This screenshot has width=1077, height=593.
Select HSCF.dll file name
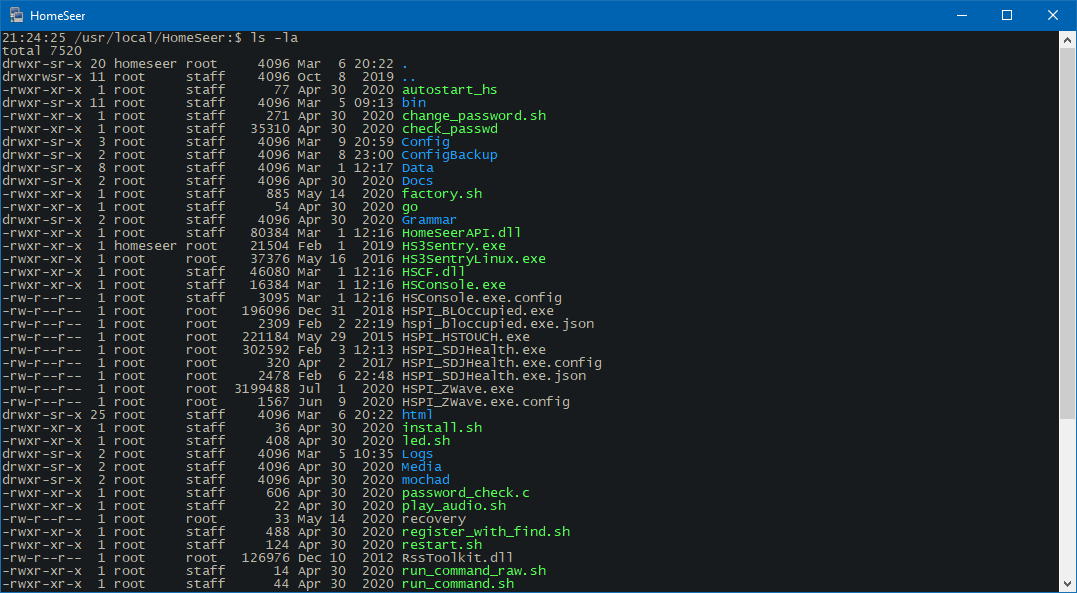433,272
